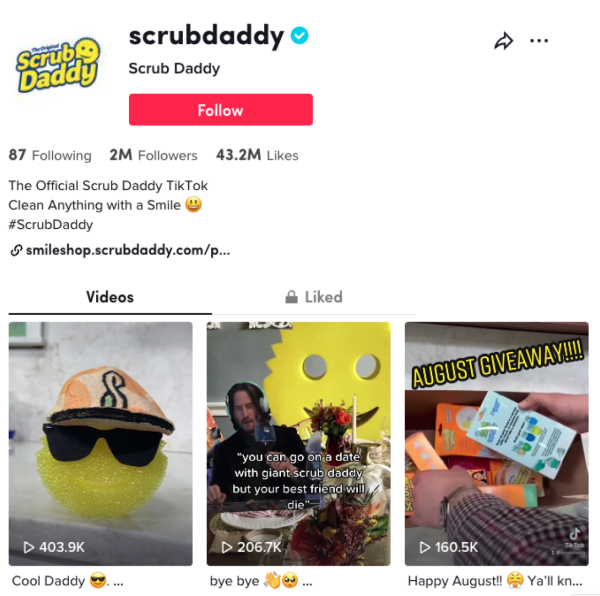Click the Scrub Daddy profile avatar
The width and height of the screenshot is (600, 596).
coord(58,65)
